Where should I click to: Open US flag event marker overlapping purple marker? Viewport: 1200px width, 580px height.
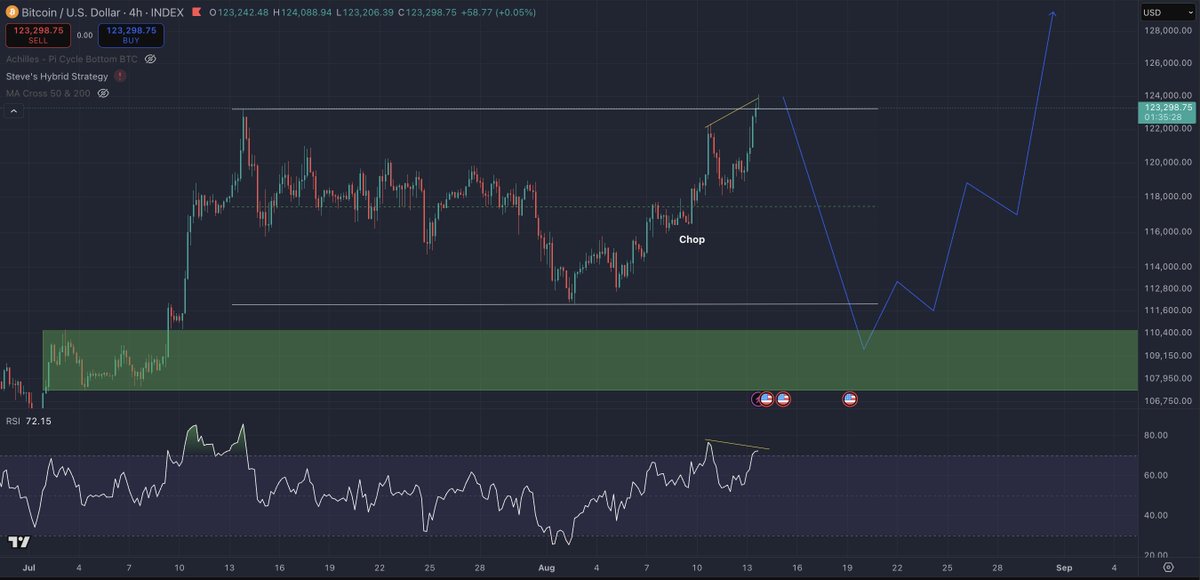pyautogui.click(x=767, y=399)
